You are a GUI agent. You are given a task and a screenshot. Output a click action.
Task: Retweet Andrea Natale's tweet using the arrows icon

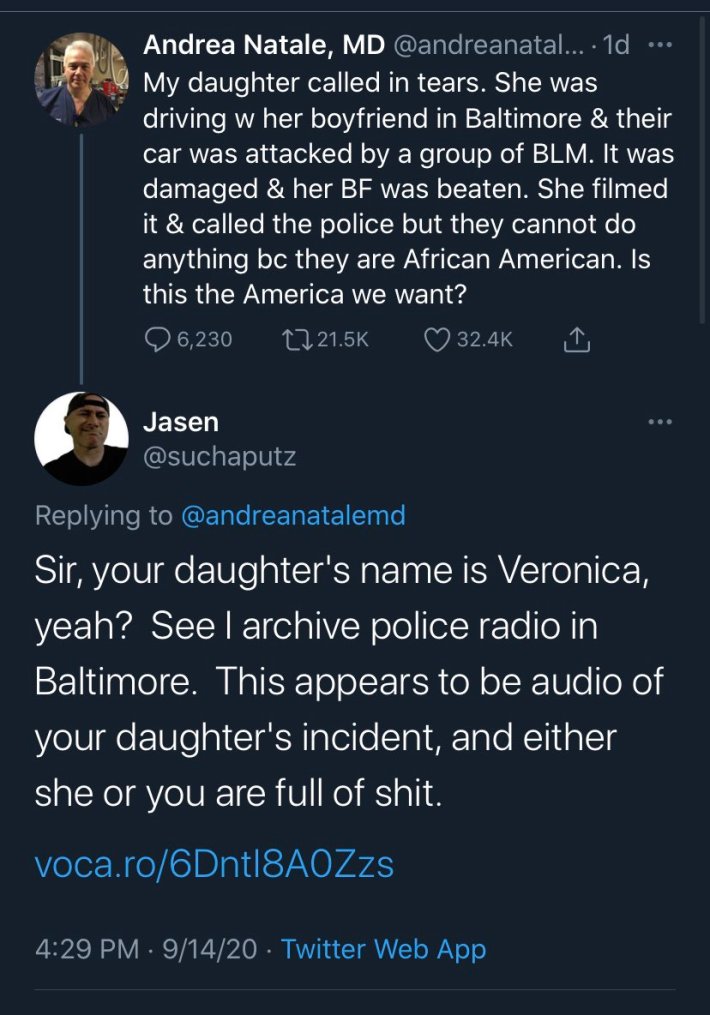298,340
